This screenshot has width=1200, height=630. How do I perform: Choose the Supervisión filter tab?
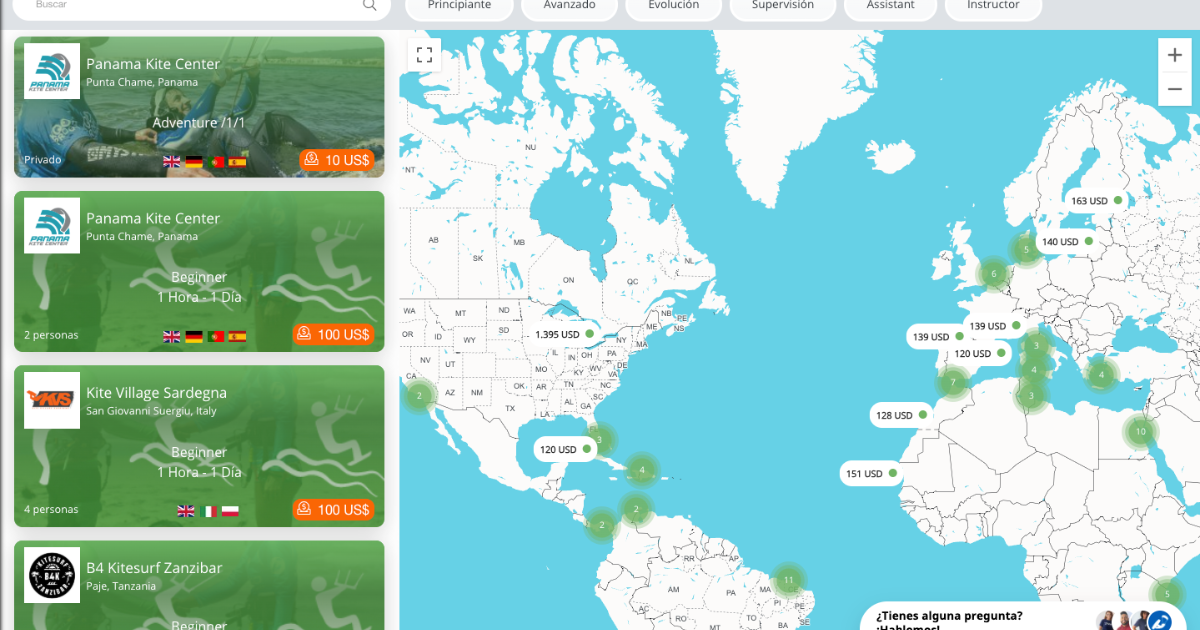pos(782,6)
